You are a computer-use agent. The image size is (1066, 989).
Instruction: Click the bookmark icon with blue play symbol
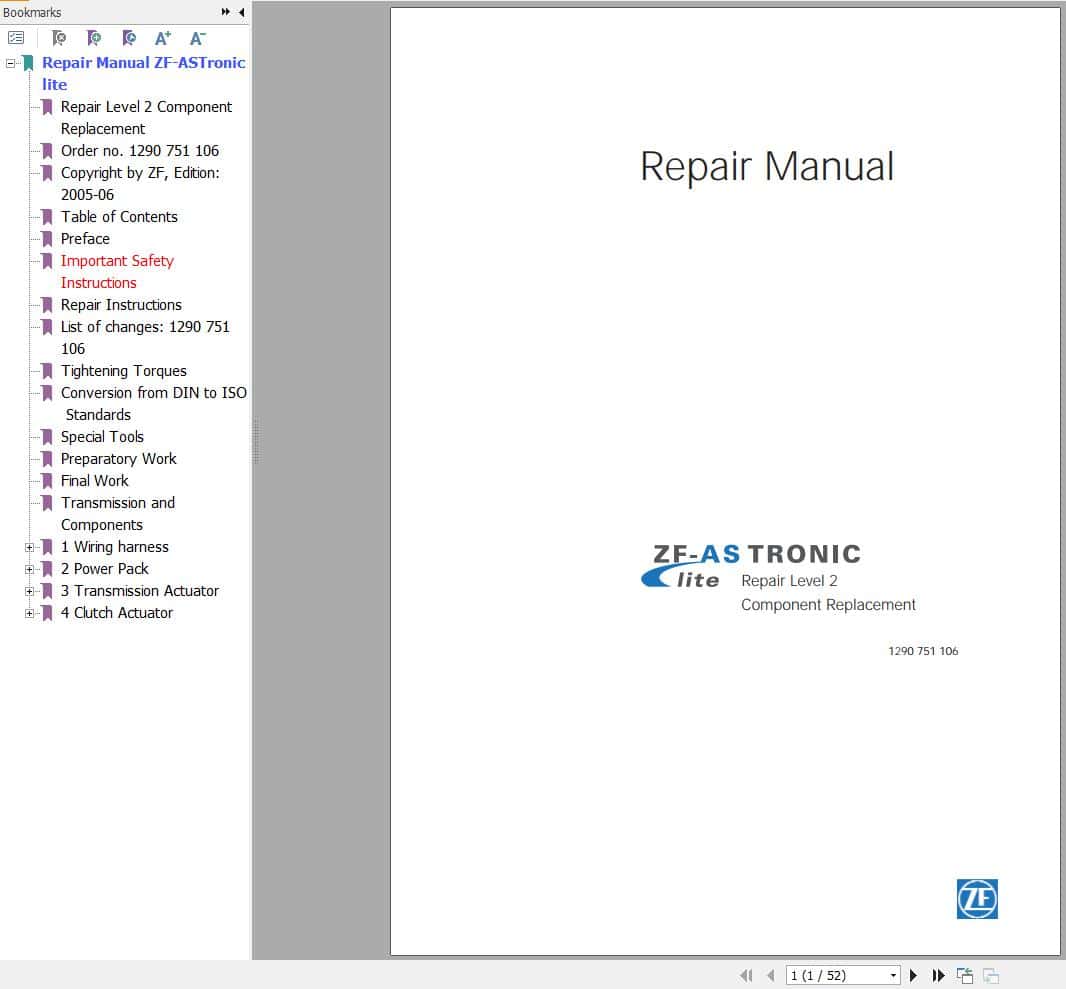point(128,38)
